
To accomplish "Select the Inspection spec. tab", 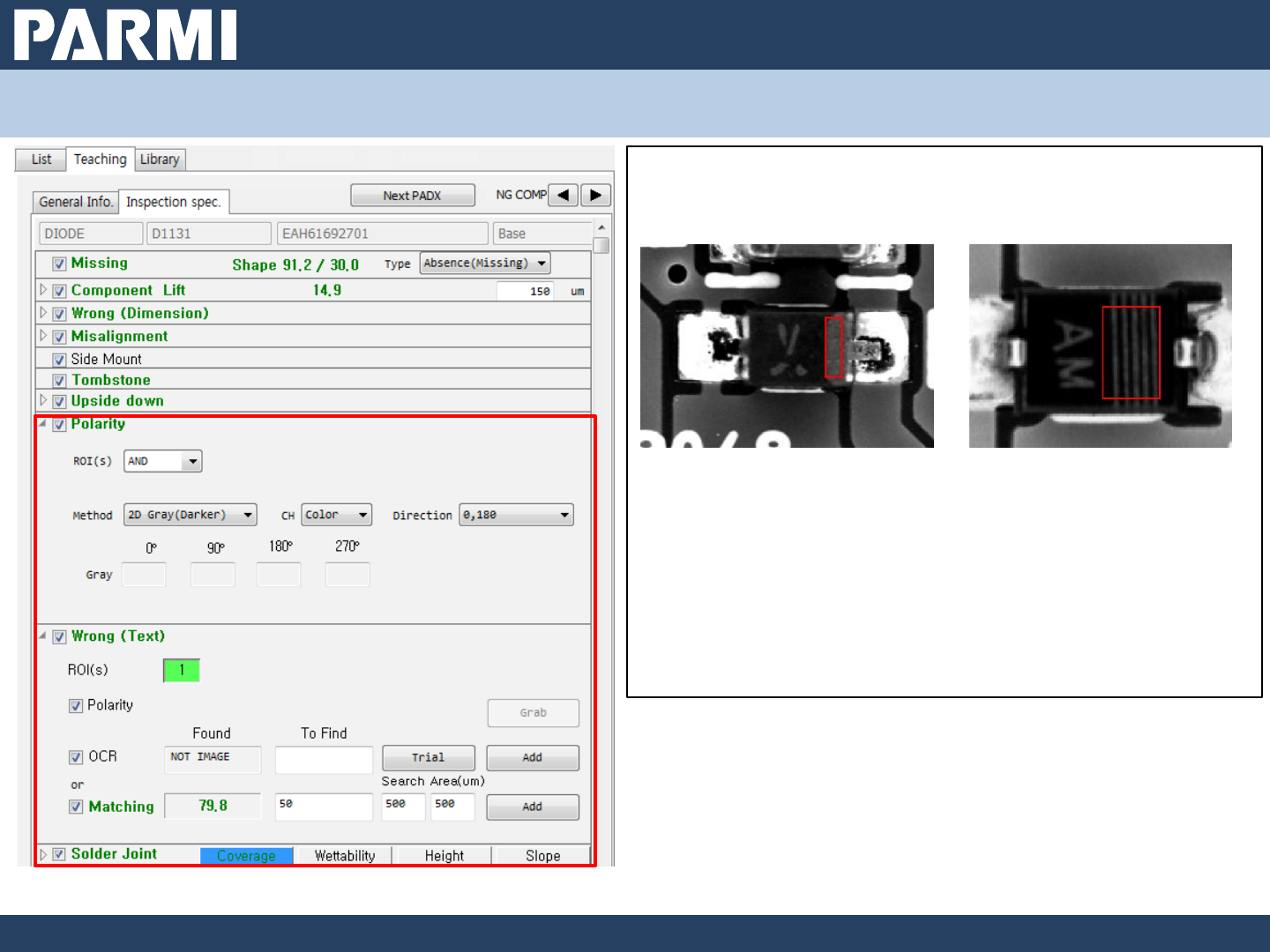I will [x=174, y=202].
